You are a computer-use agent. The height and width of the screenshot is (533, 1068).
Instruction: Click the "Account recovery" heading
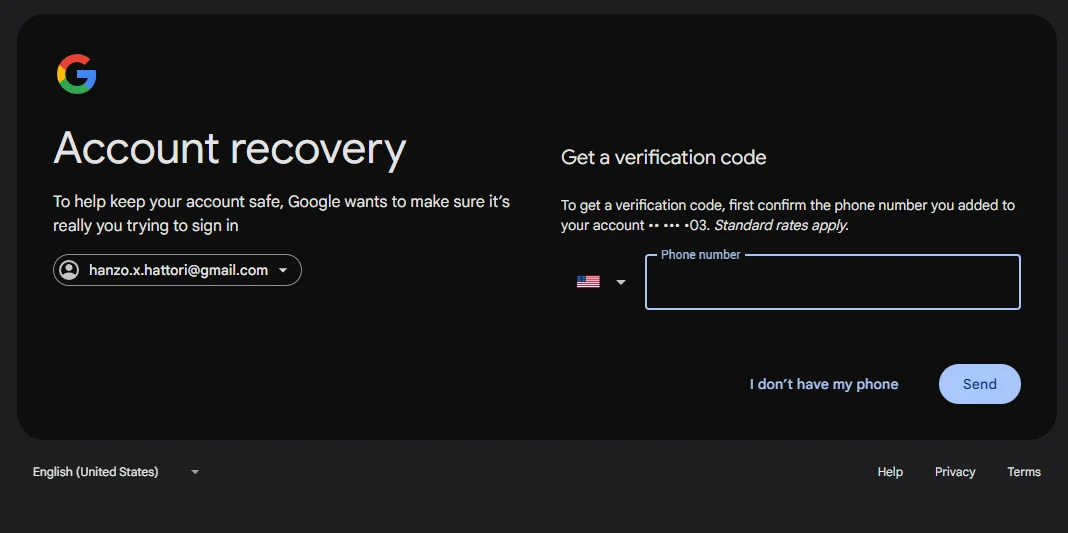(230, 149)
